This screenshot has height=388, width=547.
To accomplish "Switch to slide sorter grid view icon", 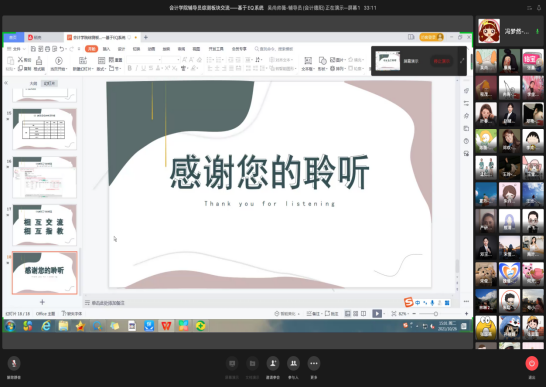I will pyautogui.click(x=355, y=314).
